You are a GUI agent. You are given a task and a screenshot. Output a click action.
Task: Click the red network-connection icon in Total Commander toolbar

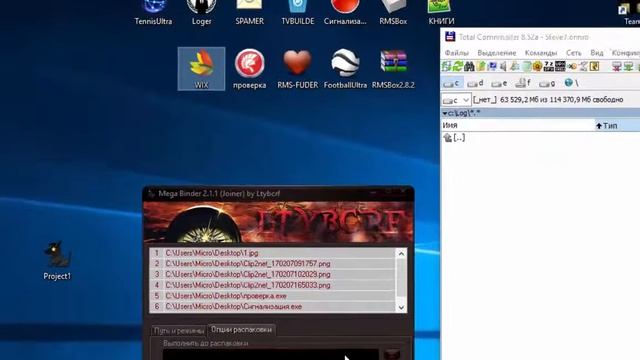pyautogui.click(x=617, y=66)
